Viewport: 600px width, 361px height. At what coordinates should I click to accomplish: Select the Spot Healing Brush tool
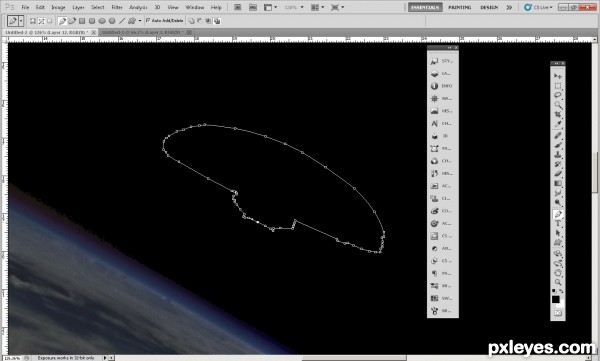point(558,136)
